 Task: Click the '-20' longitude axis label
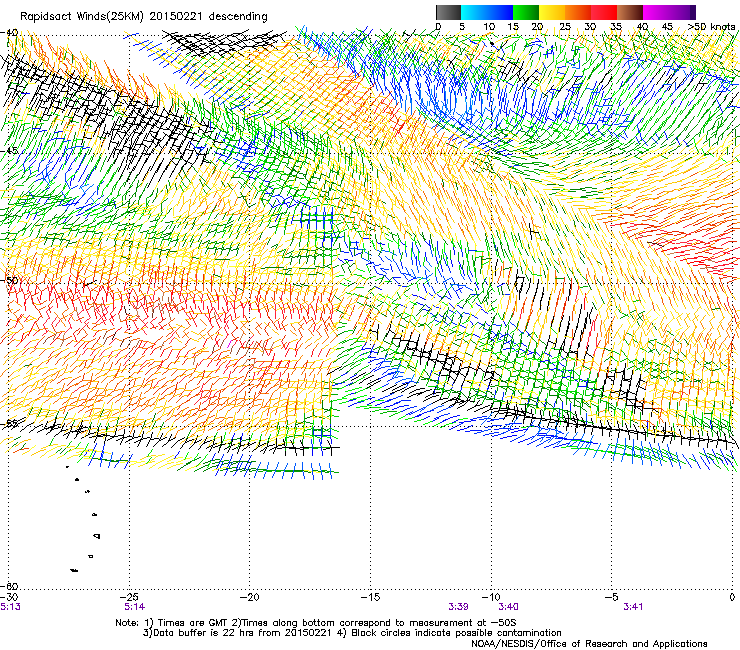pyautogui.click(x=250, y=598)
